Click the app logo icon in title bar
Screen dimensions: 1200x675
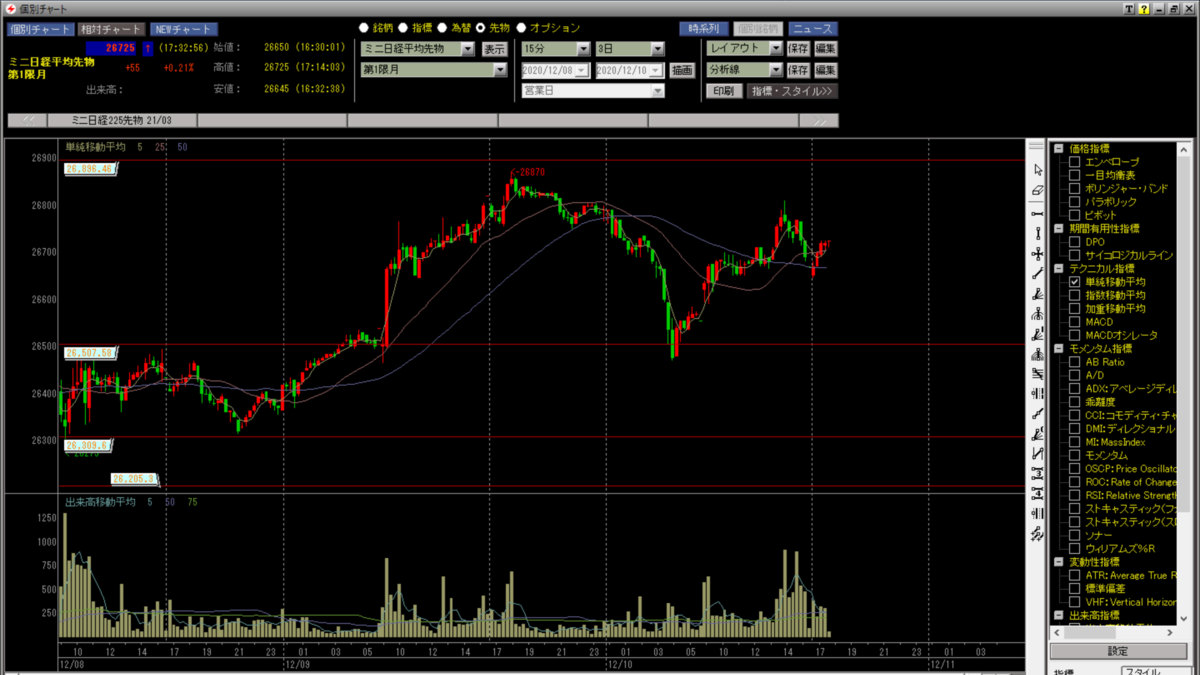(9, 9)
